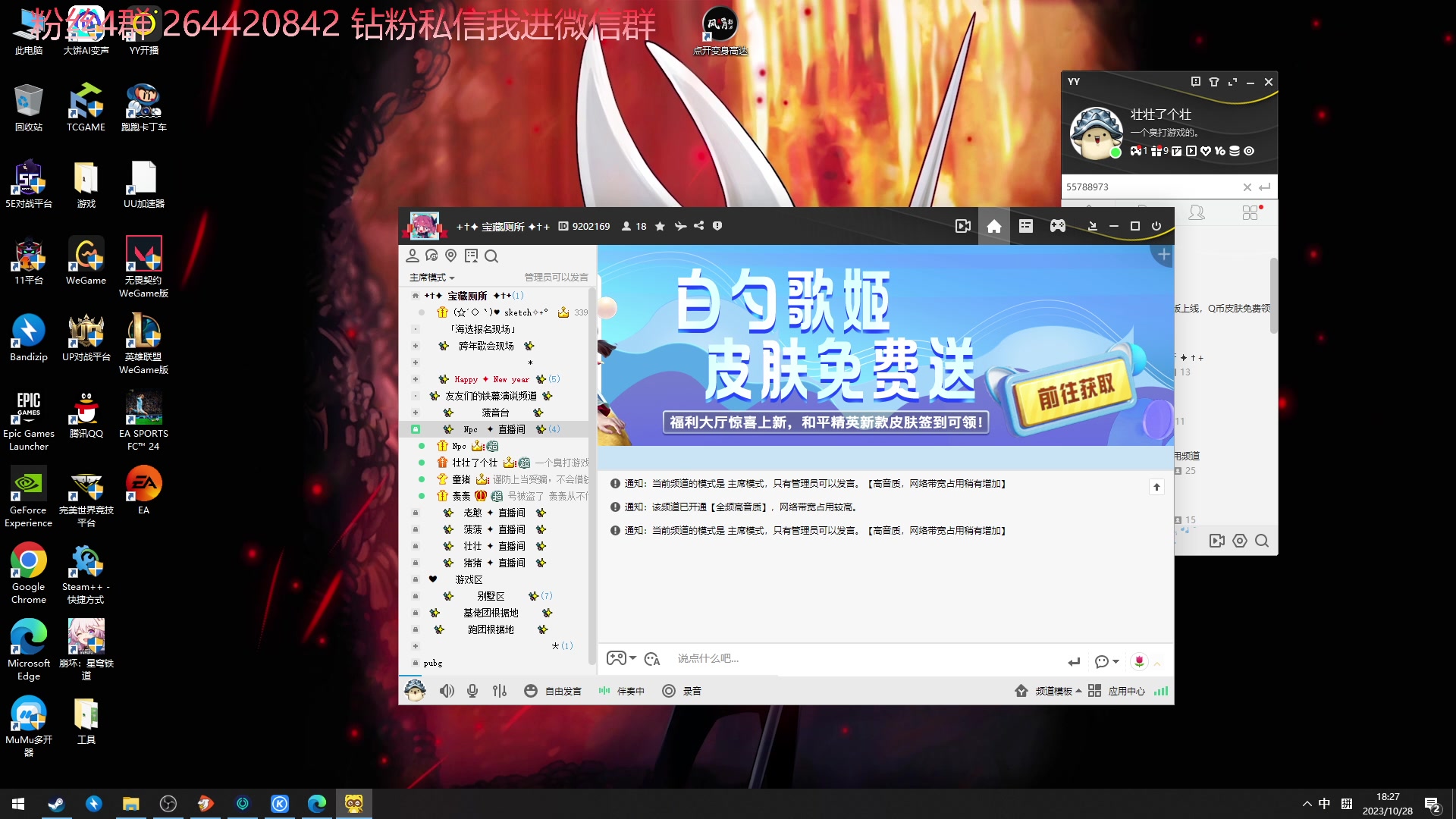
Task: Check the green signal strength bars
Action: coord(1161,691)
